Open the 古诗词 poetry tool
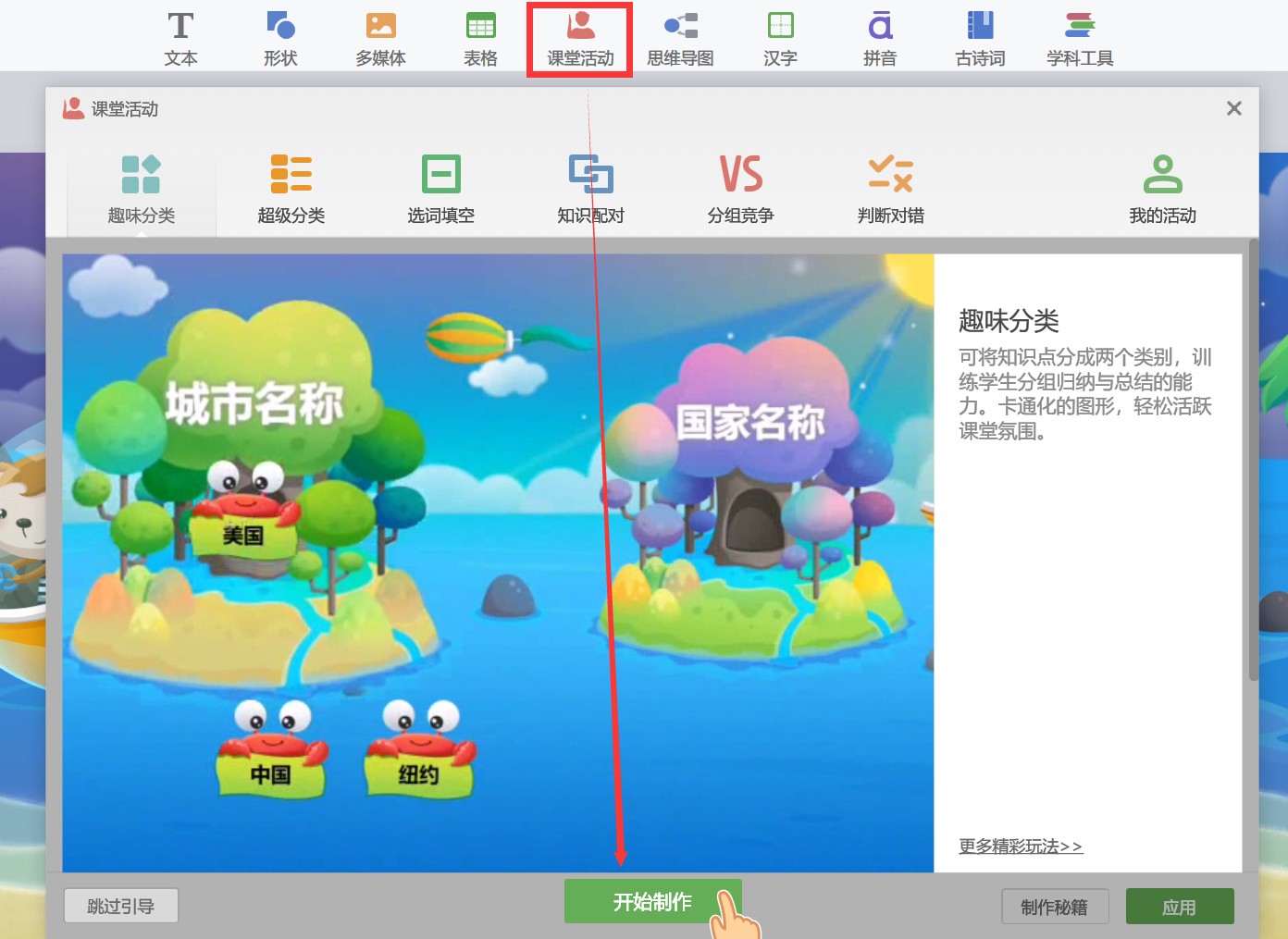The width and height of the screenshot is (1288, 939). coord(980,38)
